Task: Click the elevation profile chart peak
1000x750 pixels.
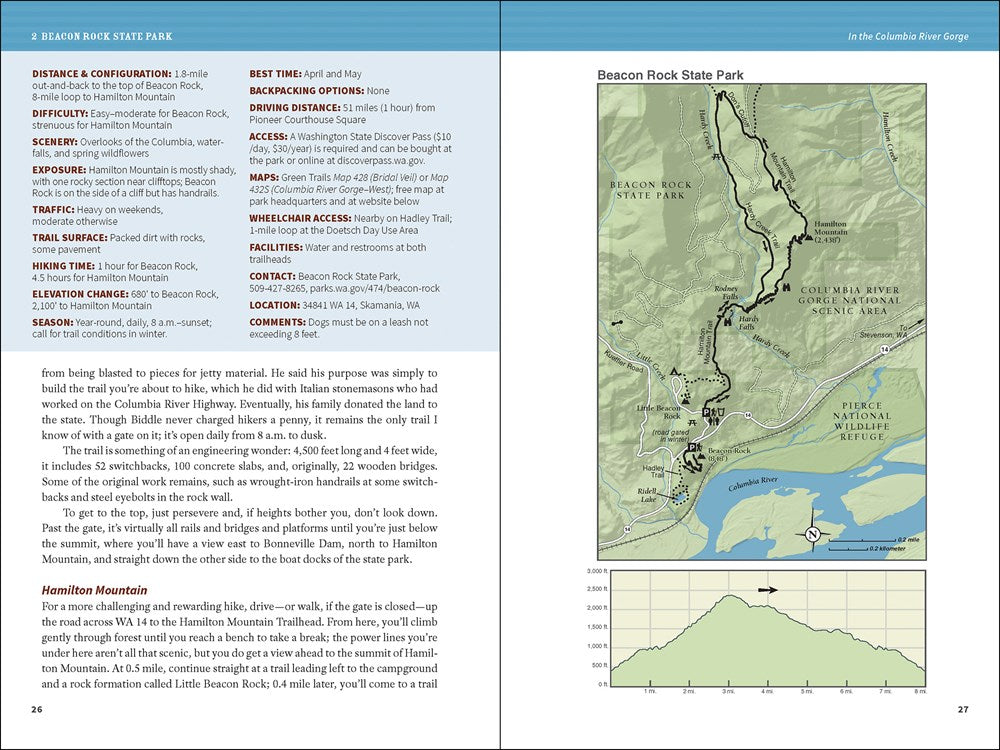Action: (x=729, y=596)
